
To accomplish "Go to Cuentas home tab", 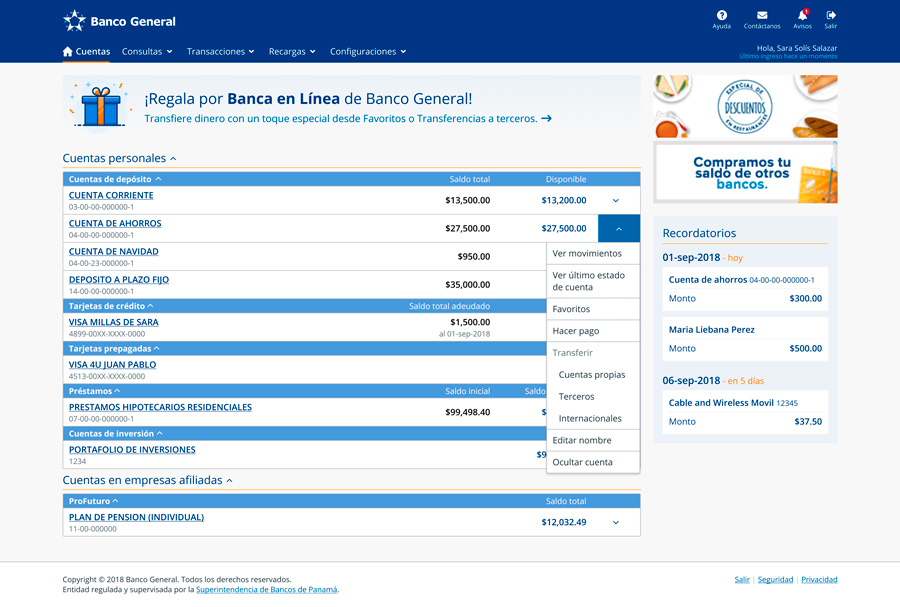I will [86, 52].
